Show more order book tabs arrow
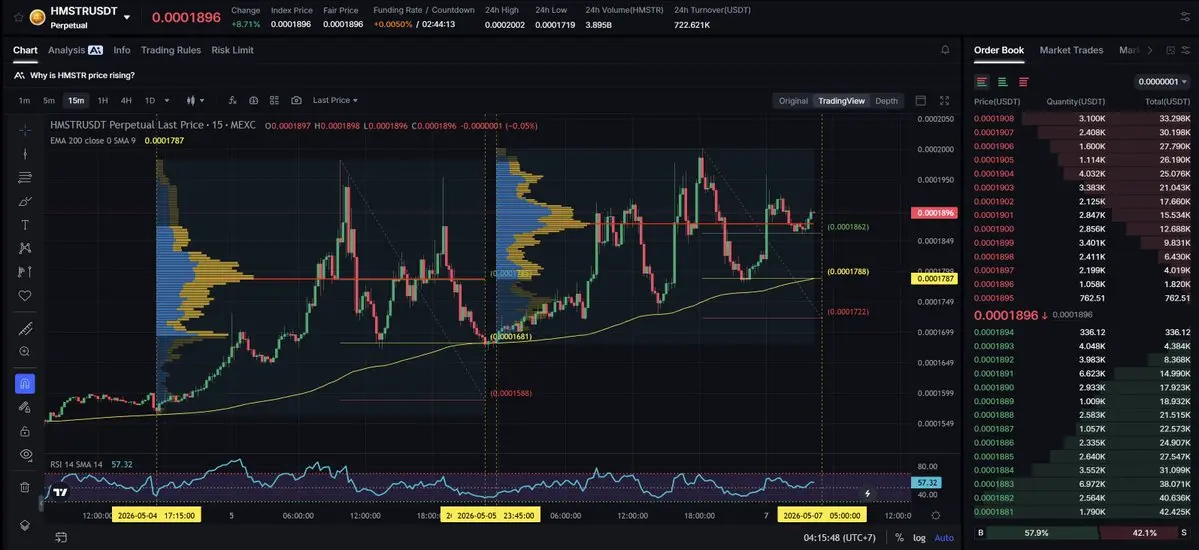Screen dimensions: 1199x550 pyautogui.click(x=1149, y=50)
